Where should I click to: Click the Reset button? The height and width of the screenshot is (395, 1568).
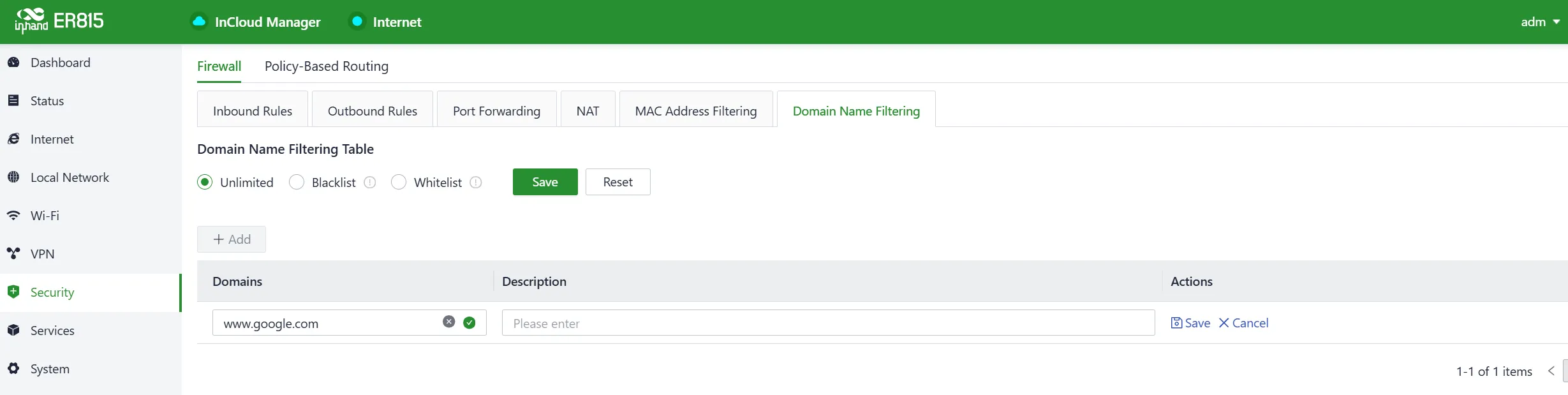coord(618,182)
